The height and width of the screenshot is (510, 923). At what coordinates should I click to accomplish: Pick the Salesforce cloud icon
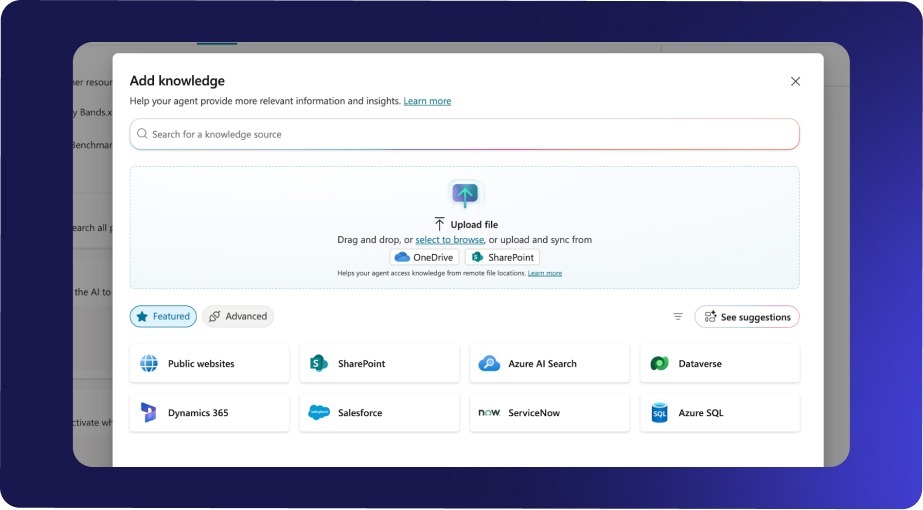[x=319, y=413]
